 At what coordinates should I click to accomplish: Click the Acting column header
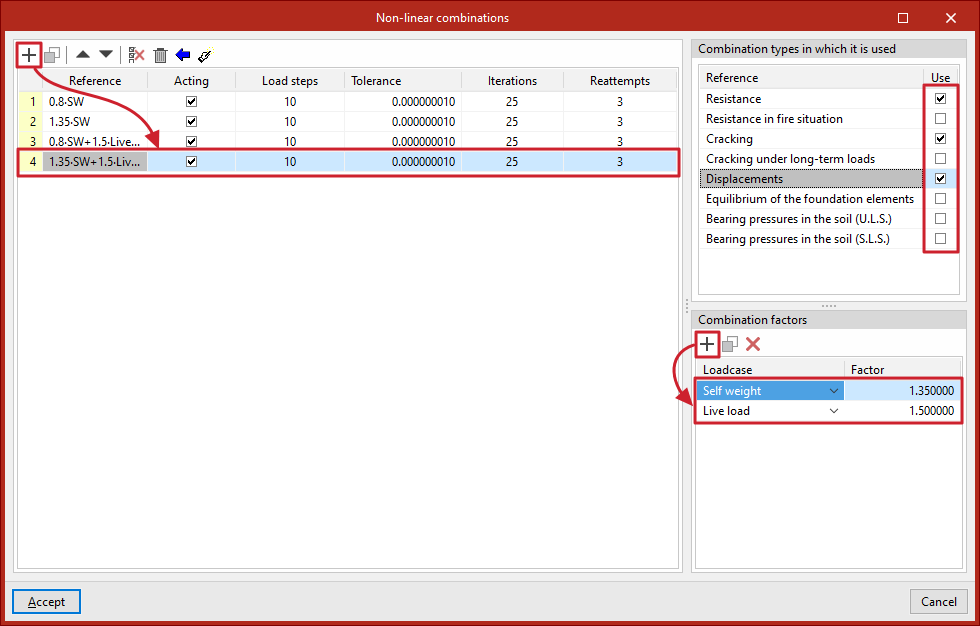191,81
